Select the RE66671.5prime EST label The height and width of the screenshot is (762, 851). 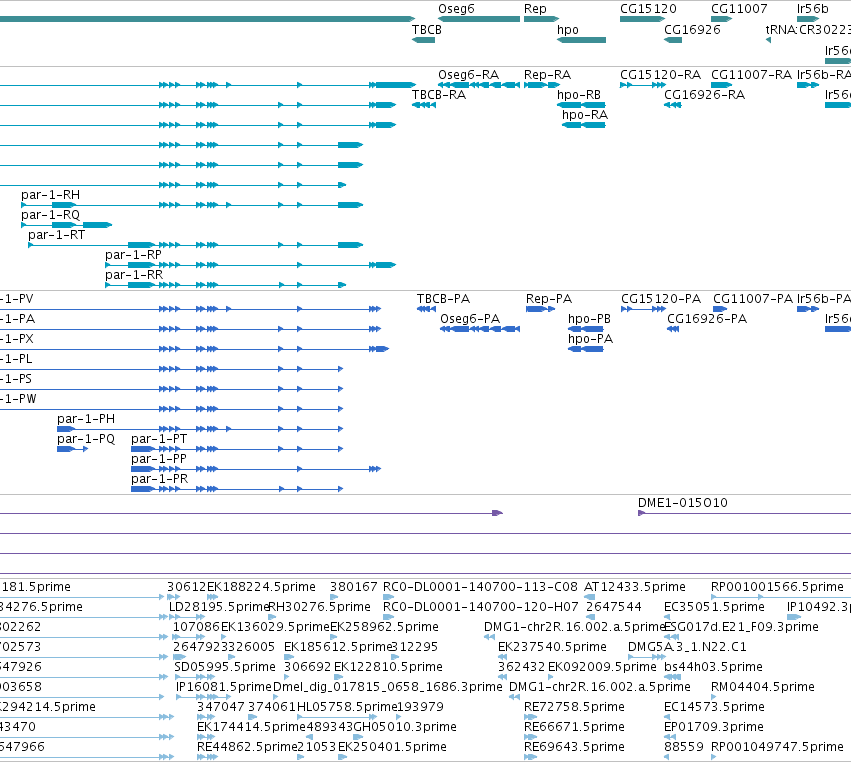coord(574,727)
